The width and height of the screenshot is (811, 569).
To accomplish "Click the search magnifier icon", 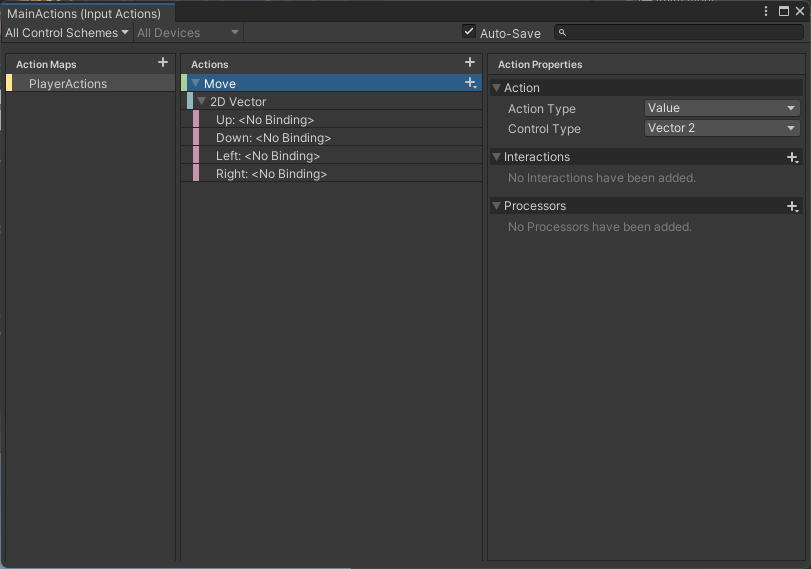I will click(562, 33).
